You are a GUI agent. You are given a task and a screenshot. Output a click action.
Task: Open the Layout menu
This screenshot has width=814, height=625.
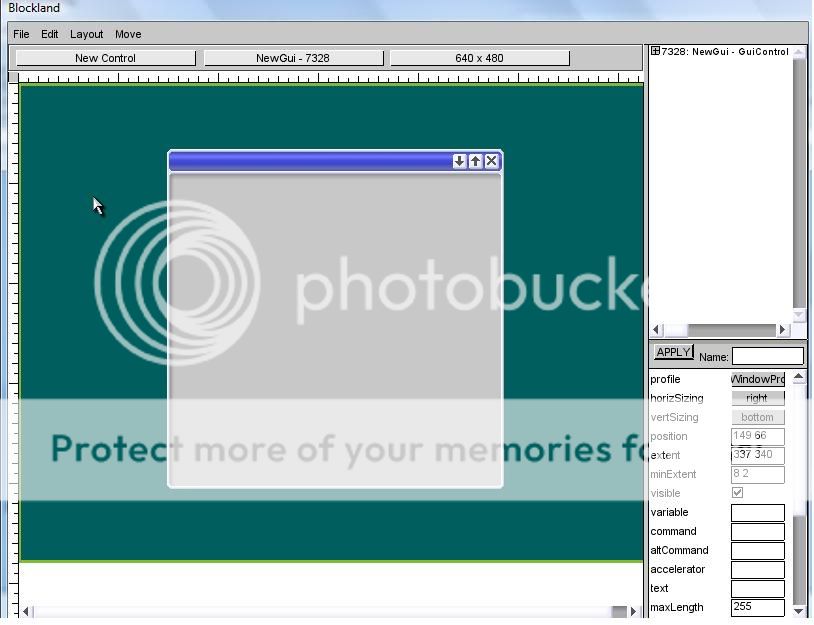click(86, 34)
